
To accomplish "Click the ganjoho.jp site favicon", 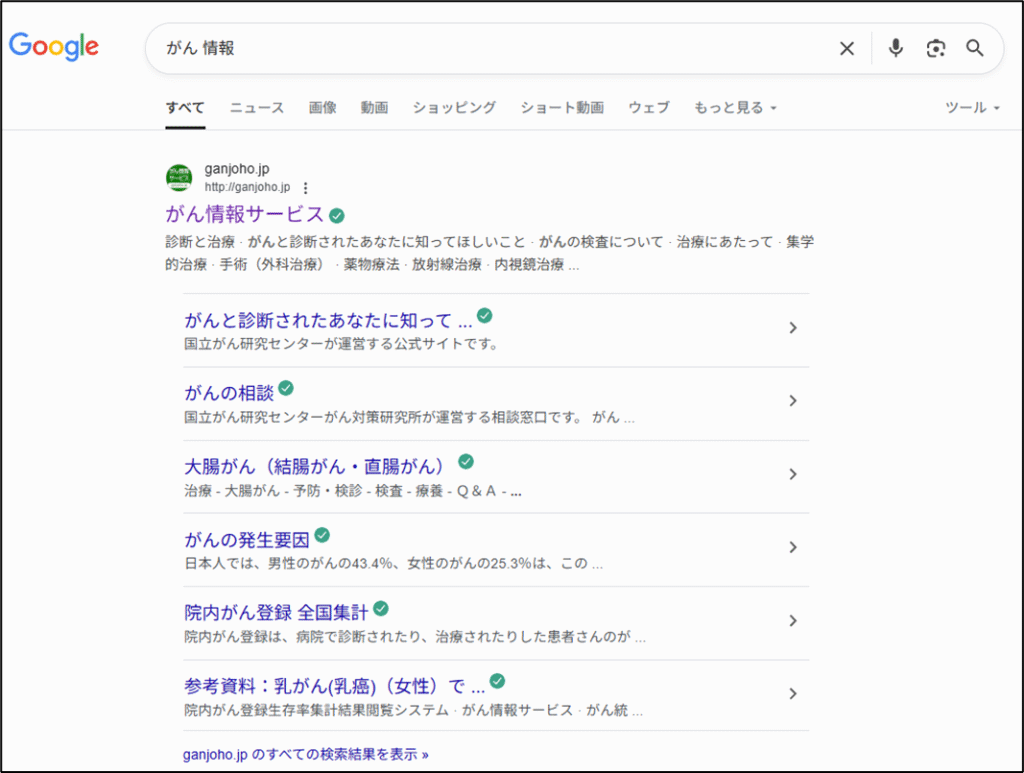I will [179, 178].
